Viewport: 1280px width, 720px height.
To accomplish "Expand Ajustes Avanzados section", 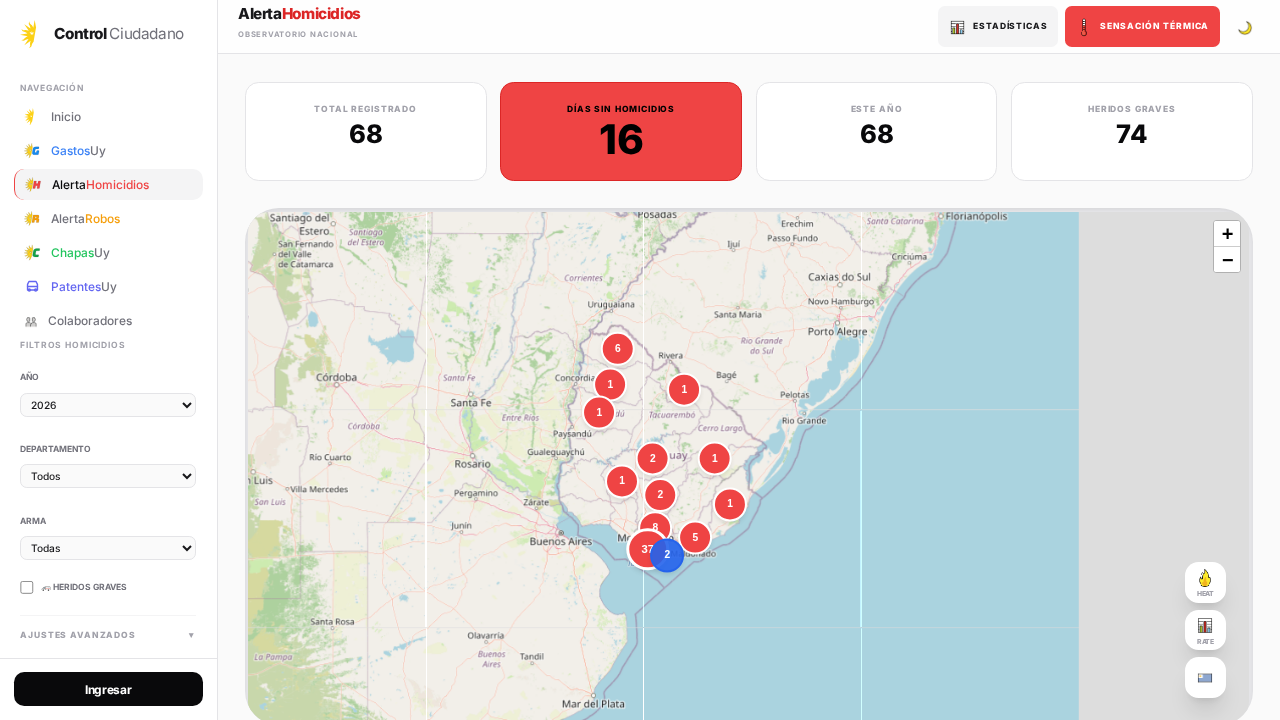I will (x=108, y=635).
